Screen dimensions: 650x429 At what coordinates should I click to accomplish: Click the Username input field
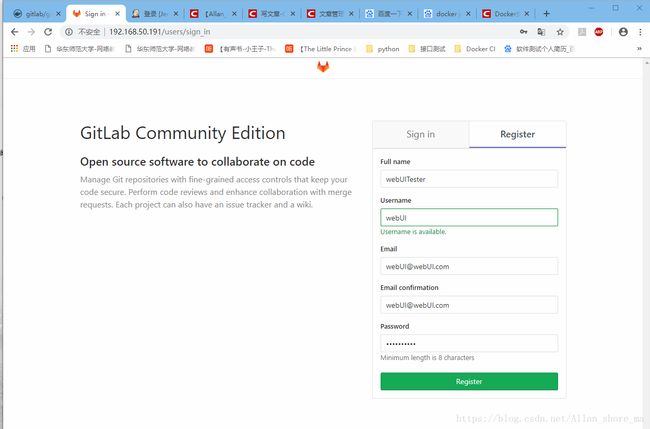469,218
